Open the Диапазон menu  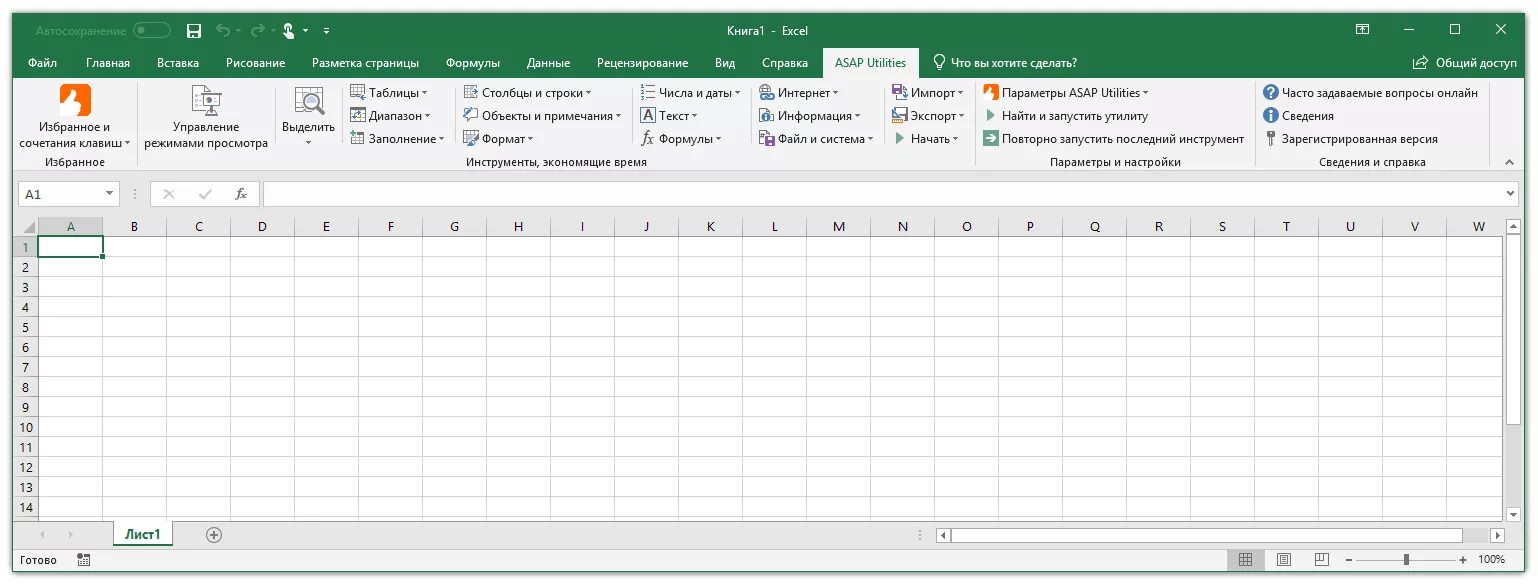(393, 116)
